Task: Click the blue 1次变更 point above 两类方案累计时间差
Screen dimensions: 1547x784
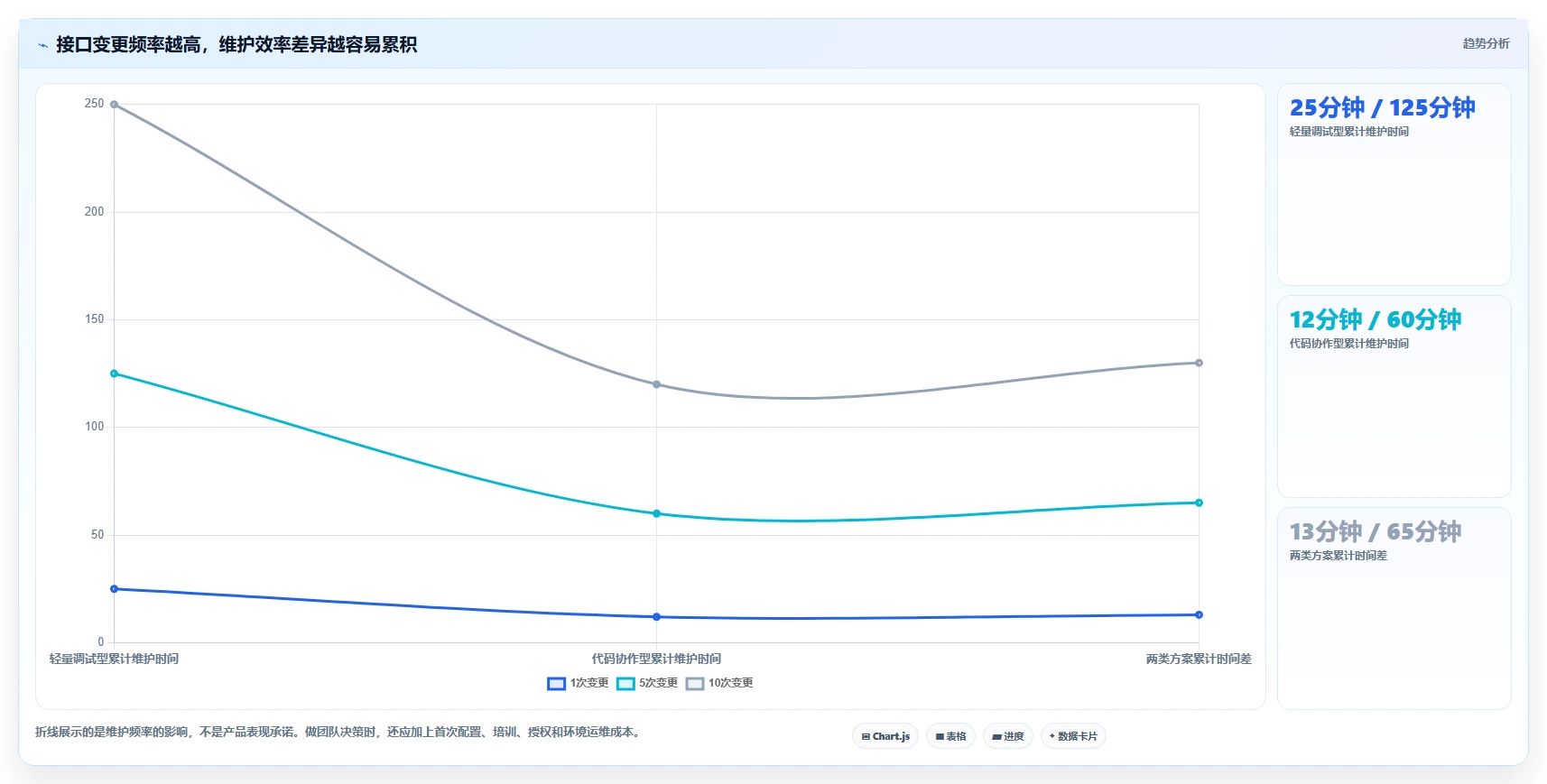Action: (x=1199, y=614)
